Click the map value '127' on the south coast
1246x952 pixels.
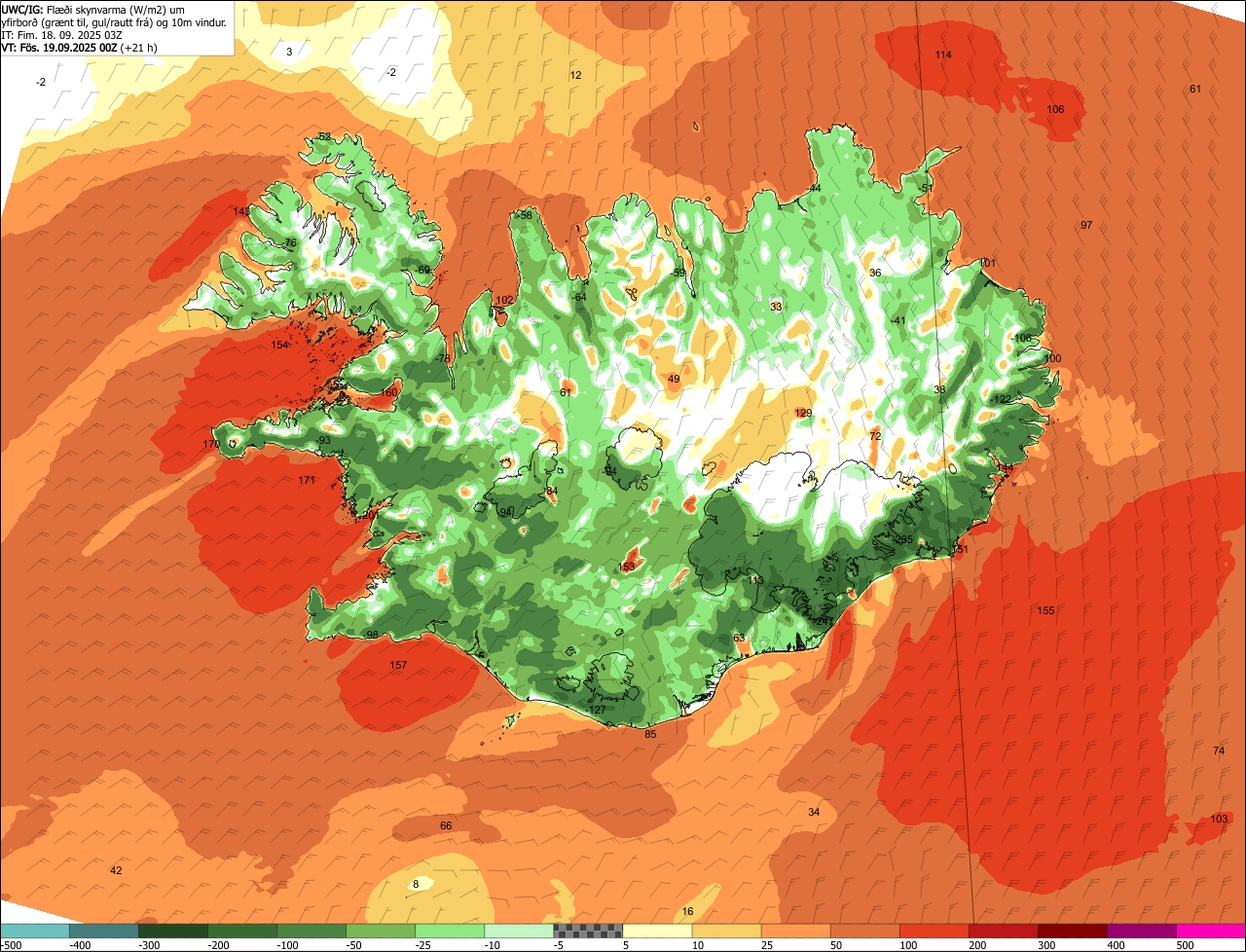pos(598,710)
